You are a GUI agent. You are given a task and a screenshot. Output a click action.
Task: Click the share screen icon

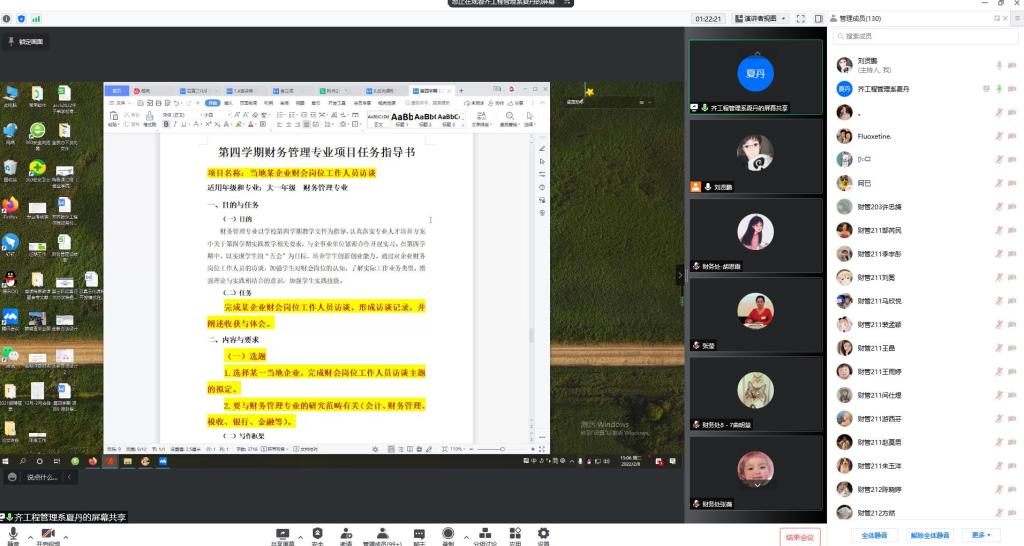point(283,535)
